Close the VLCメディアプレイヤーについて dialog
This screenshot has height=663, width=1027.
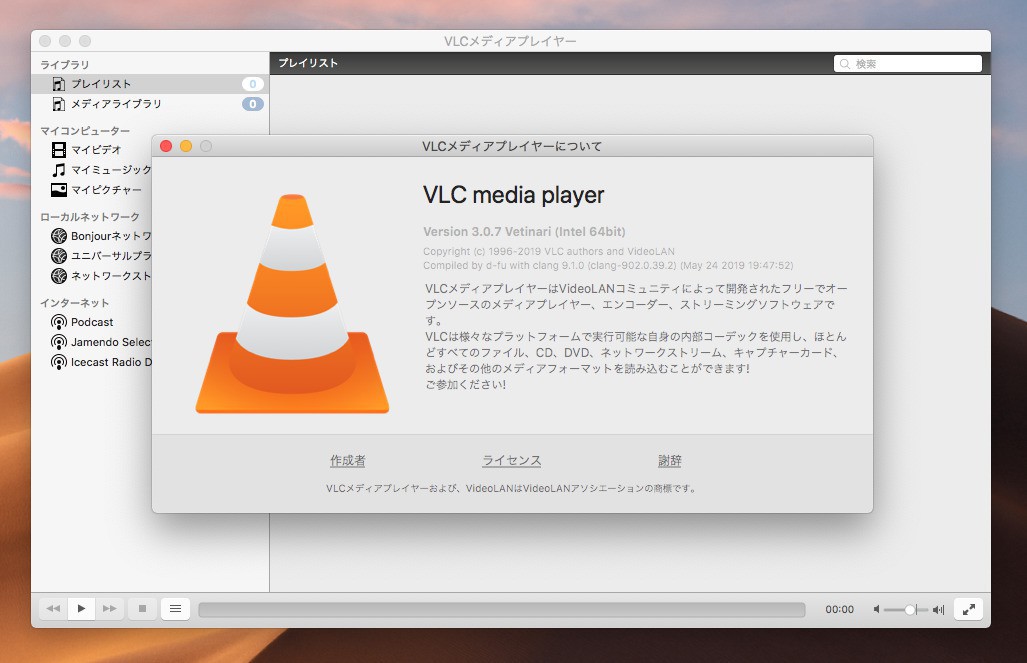(166, 146)
